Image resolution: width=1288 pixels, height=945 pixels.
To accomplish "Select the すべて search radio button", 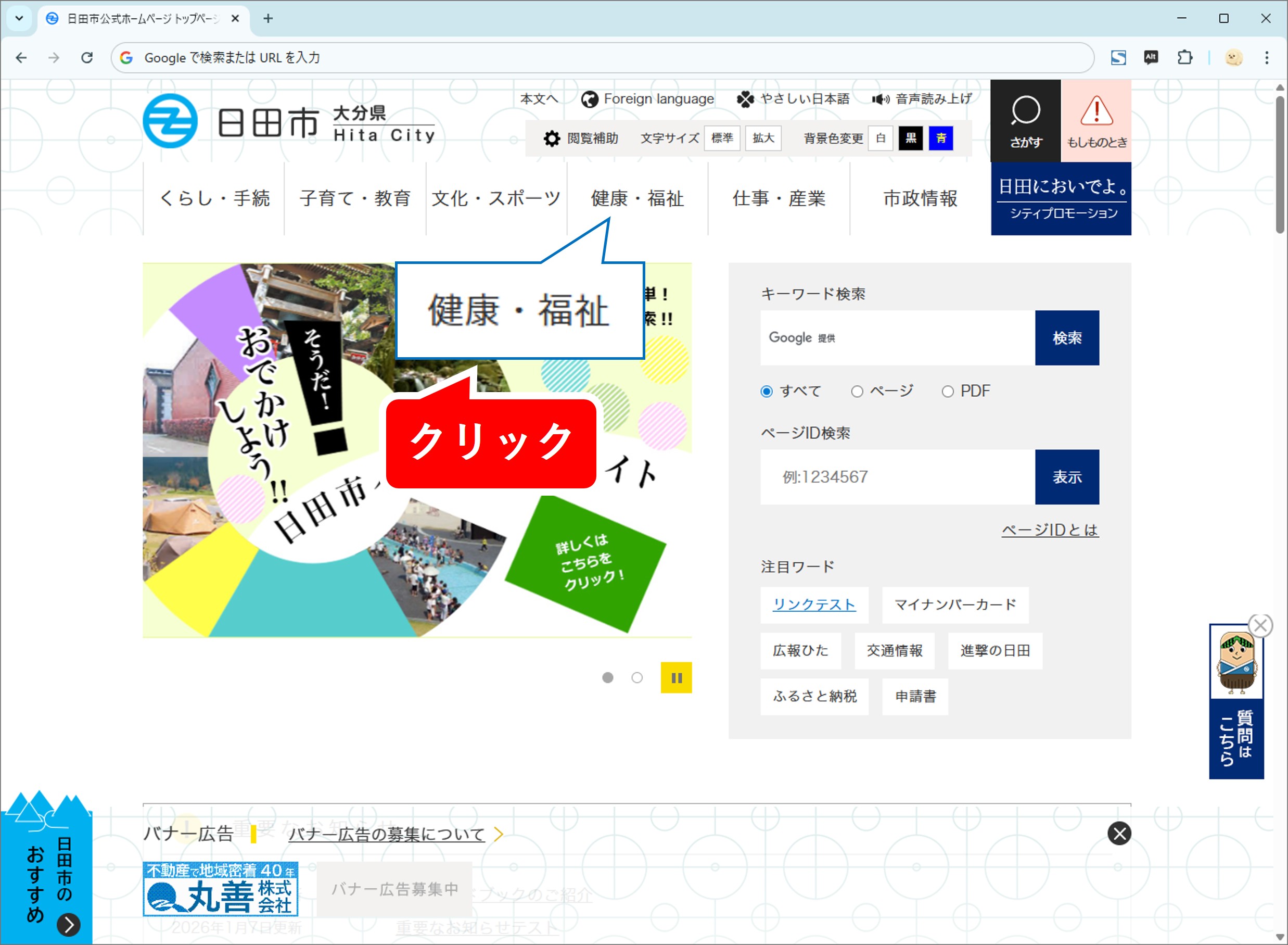I will [x=766, y=390].
